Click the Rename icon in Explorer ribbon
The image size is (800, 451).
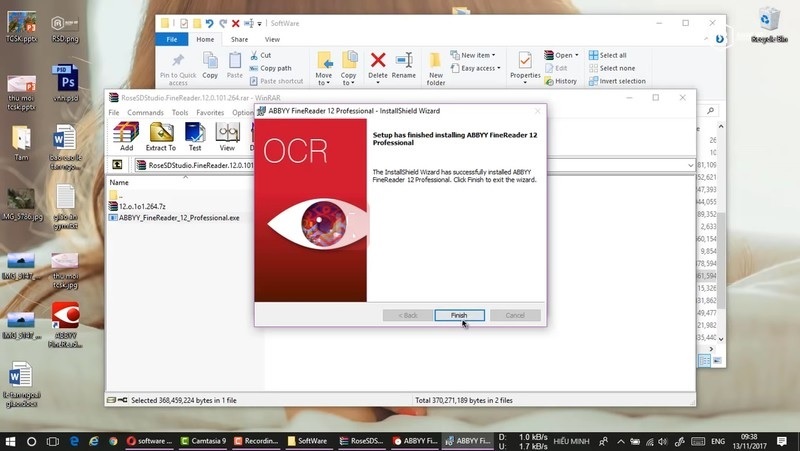click(404, 65)
